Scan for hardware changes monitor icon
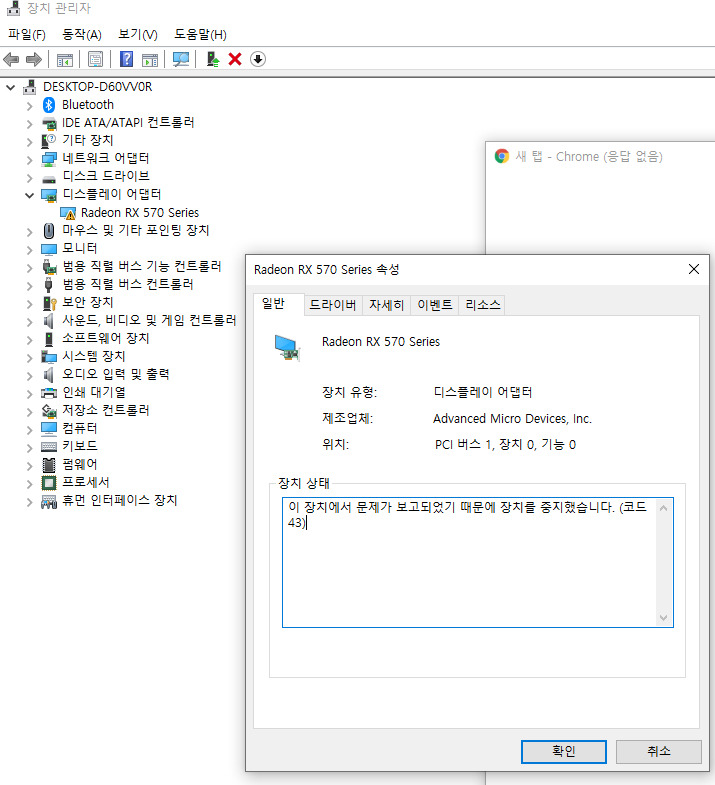Image resolution: width=715 pixels, height=785 pixels. pos(181,59)
